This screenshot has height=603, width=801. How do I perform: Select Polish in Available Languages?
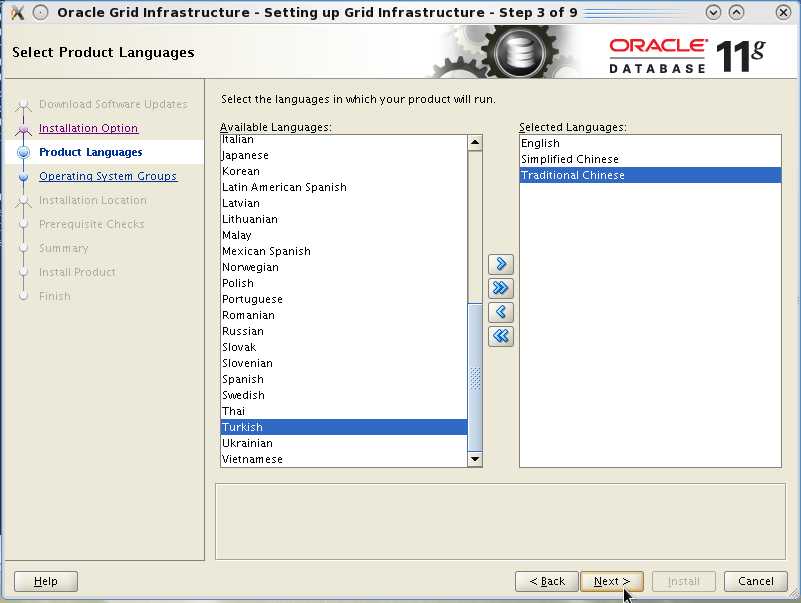tap(344, 283)
